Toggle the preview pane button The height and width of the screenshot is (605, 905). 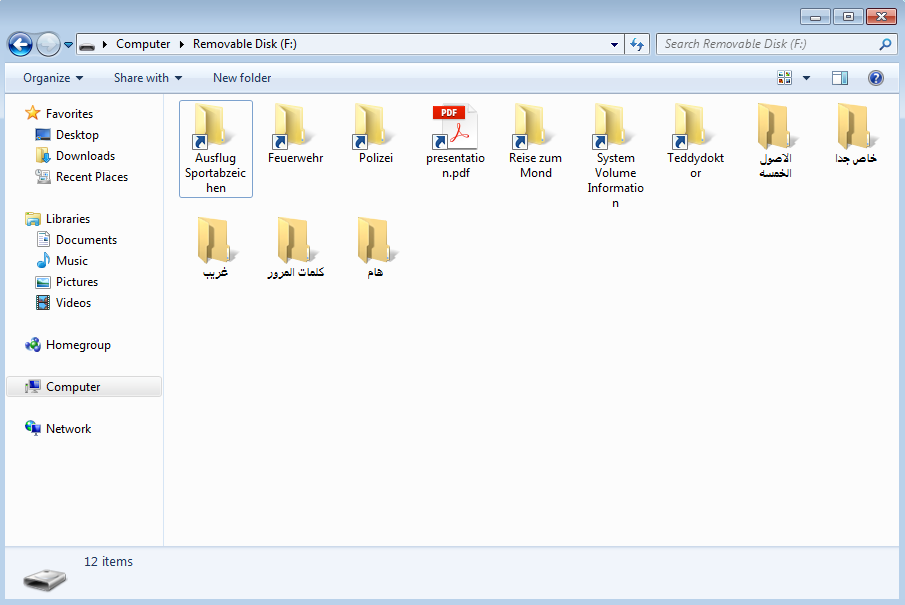[840, 78]
